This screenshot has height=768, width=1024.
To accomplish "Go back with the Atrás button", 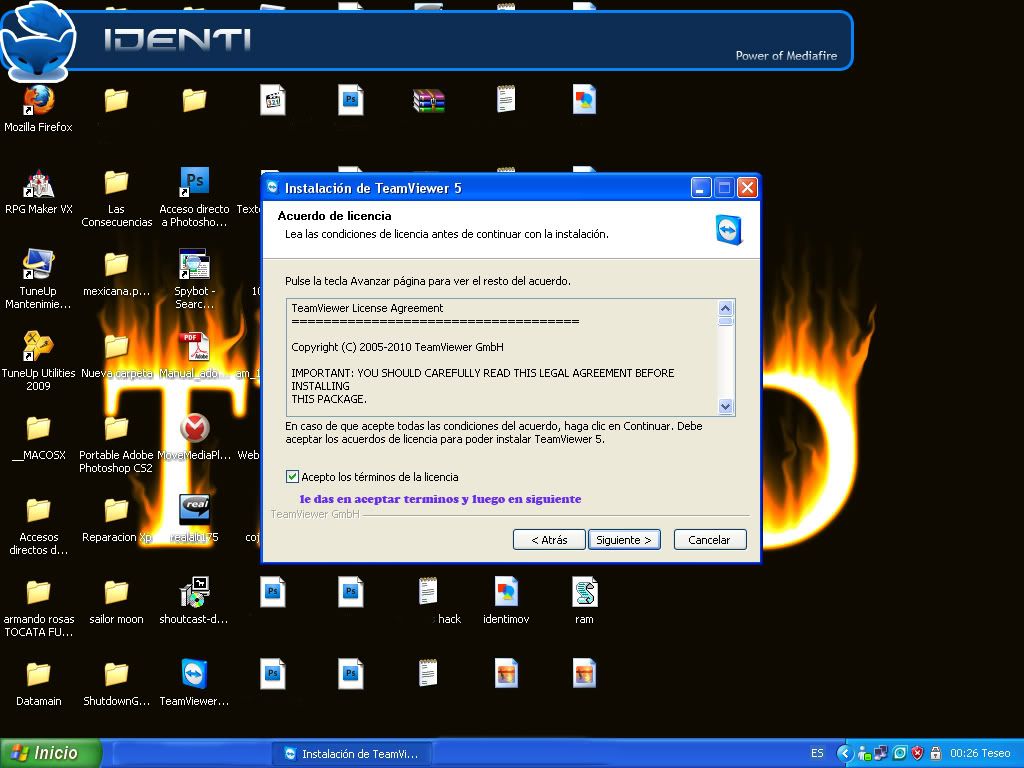I will coord(549,539).
